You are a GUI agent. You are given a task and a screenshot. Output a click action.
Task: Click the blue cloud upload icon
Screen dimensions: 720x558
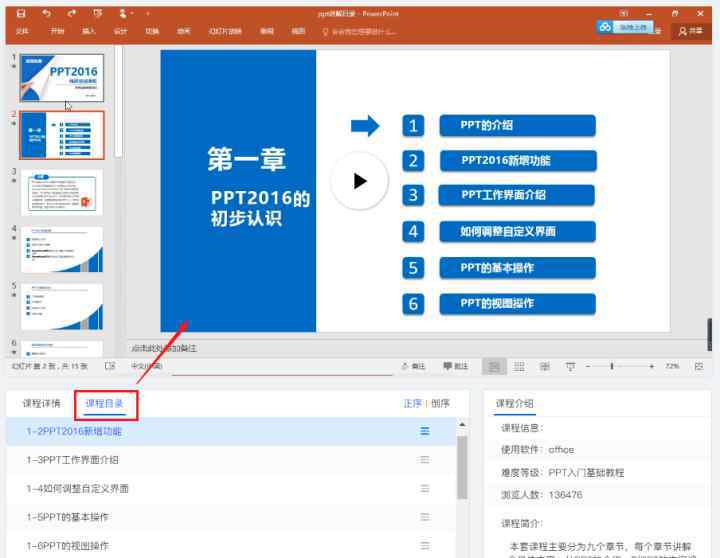coord(605,27)
